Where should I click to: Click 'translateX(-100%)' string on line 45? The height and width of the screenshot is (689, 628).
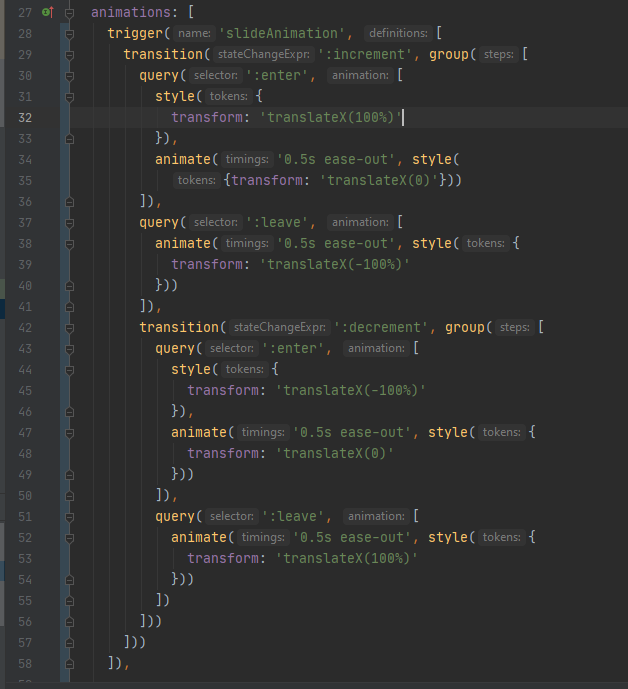tap(350, 390)
